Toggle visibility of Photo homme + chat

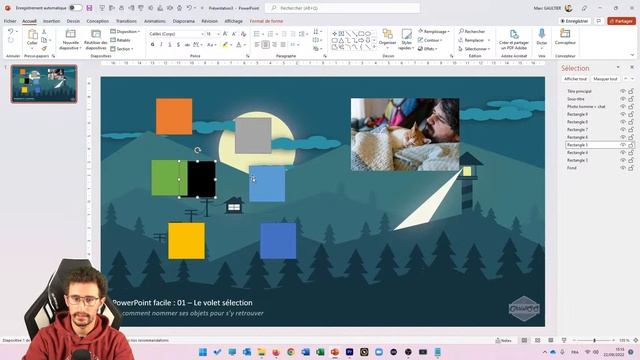pos(622,107)
